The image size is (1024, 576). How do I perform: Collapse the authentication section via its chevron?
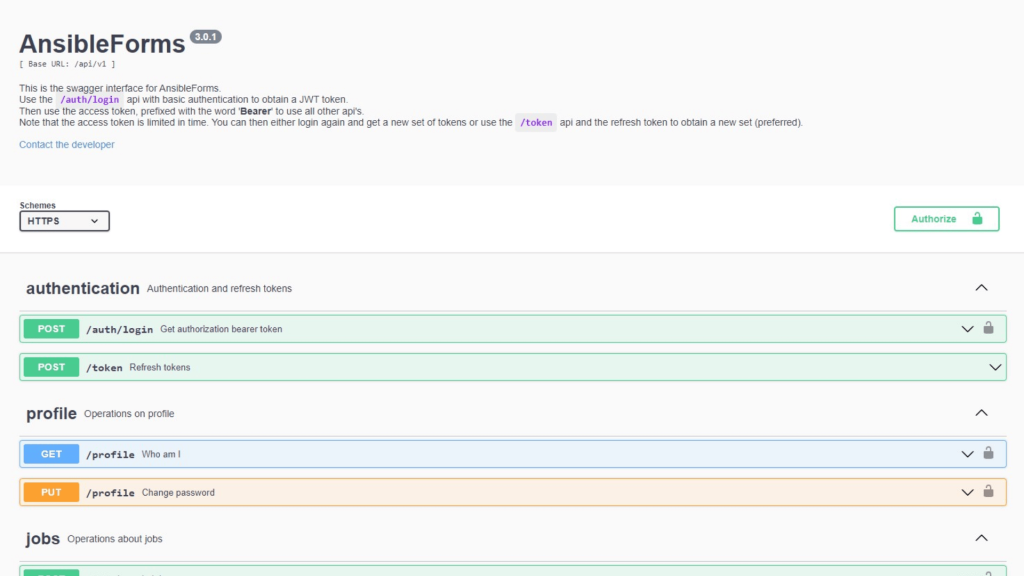click(981, 287)
